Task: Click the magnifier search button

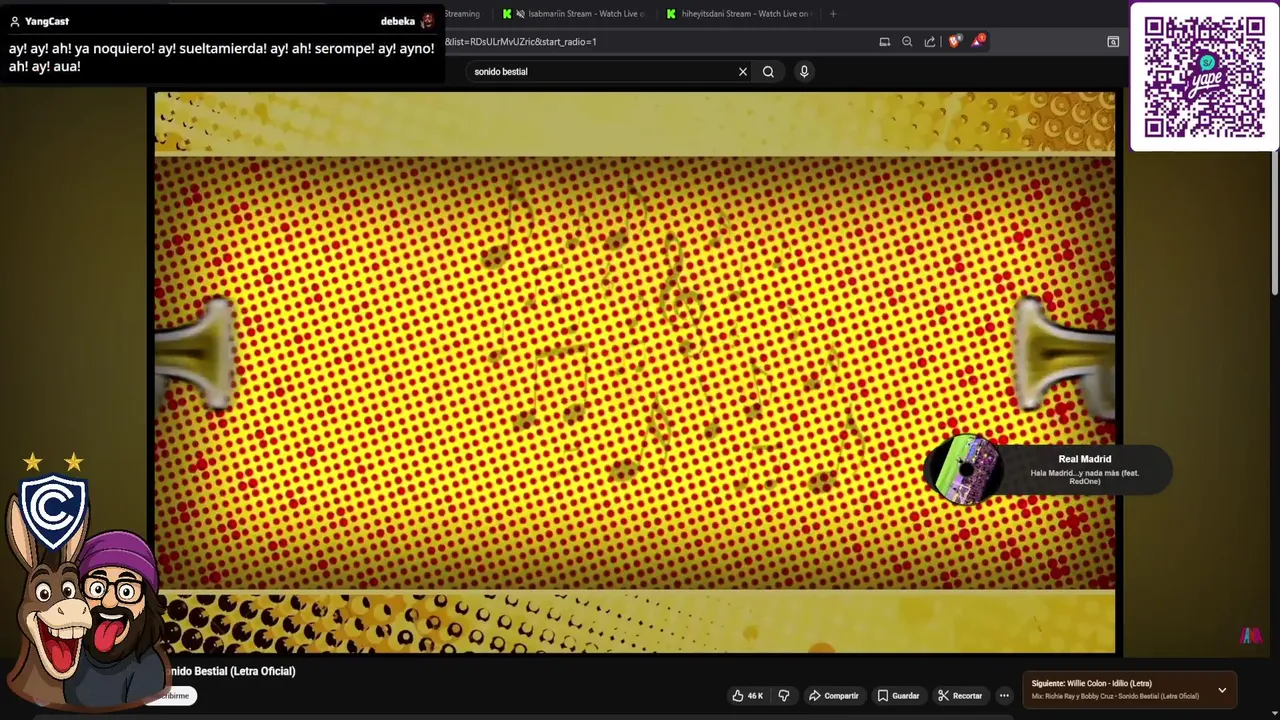Action: point(768,72)
